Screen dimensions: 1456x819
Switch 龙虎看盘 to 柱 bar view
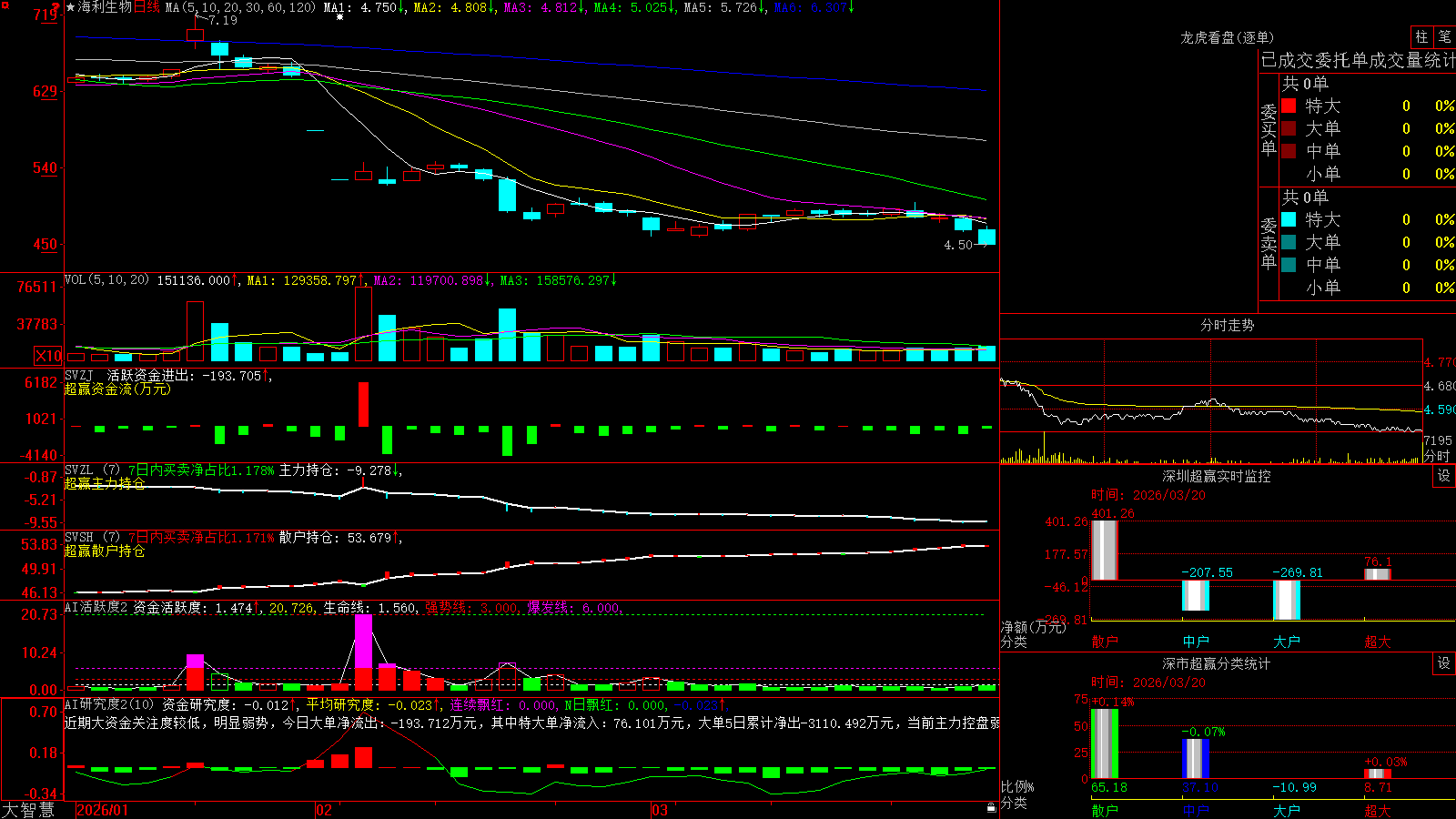1421,36
